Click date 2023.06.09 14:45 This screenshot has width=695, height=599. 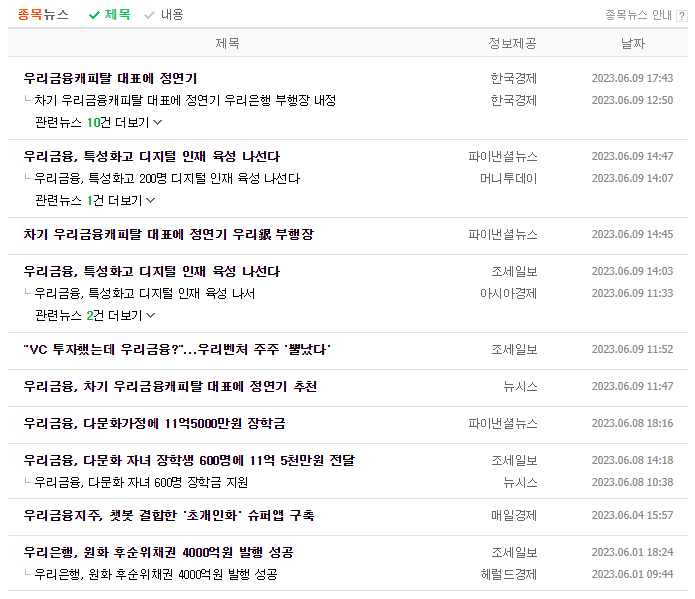632,234
